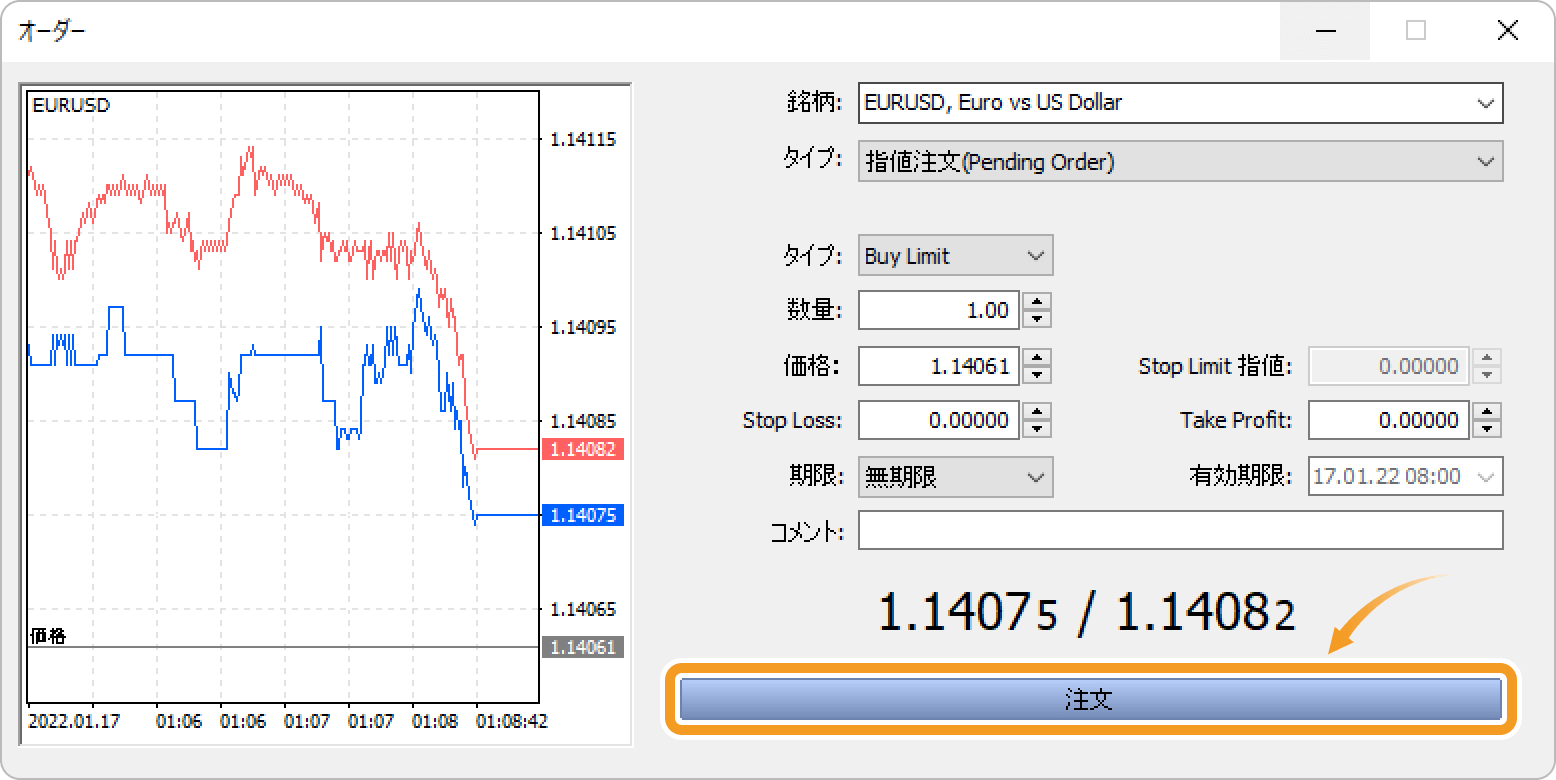
Task: Click the Stop Limit 指値 up arrow
Action: (x=1488, y=357)
